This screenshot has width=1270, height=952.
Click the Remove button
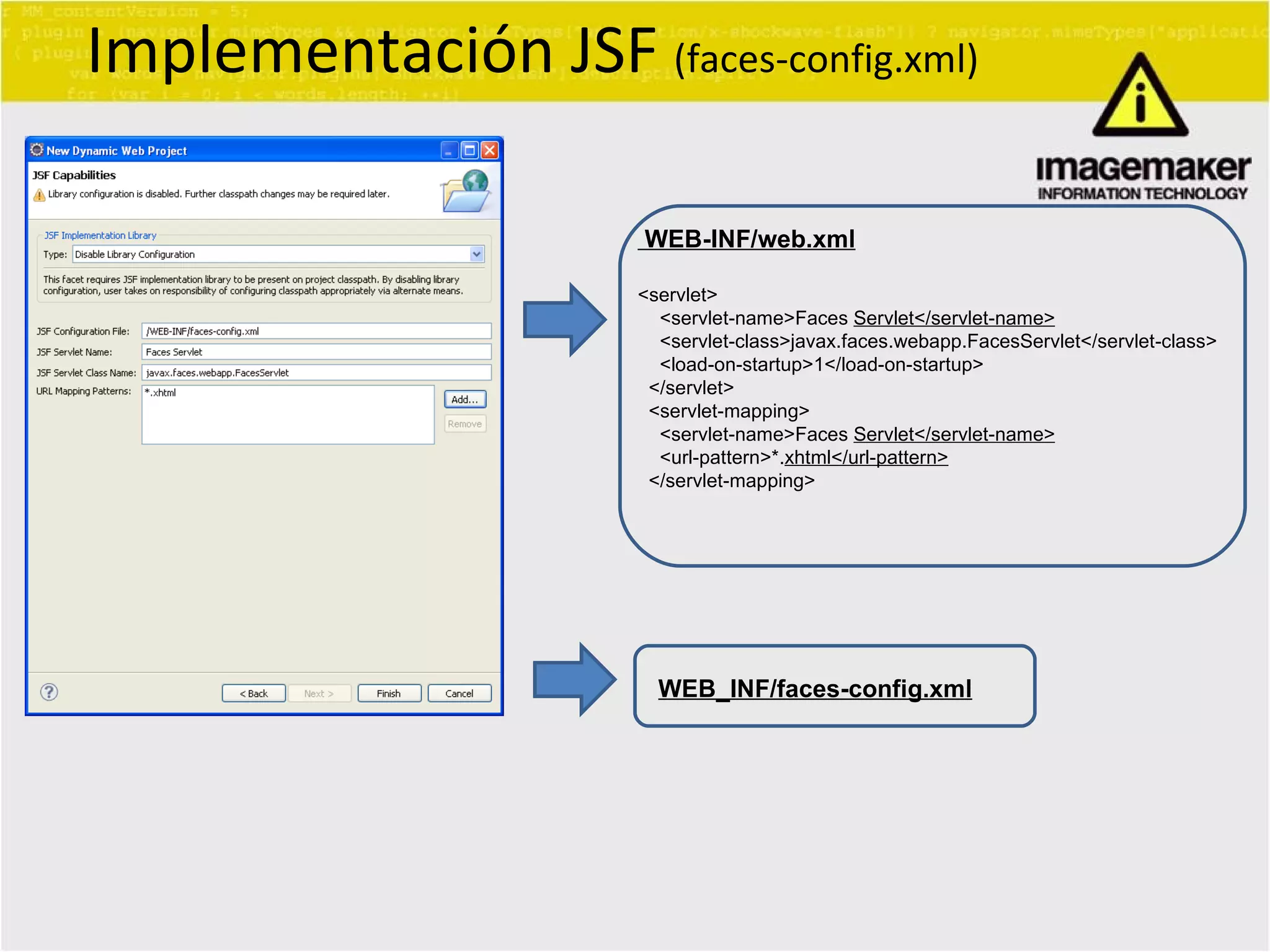465,424
